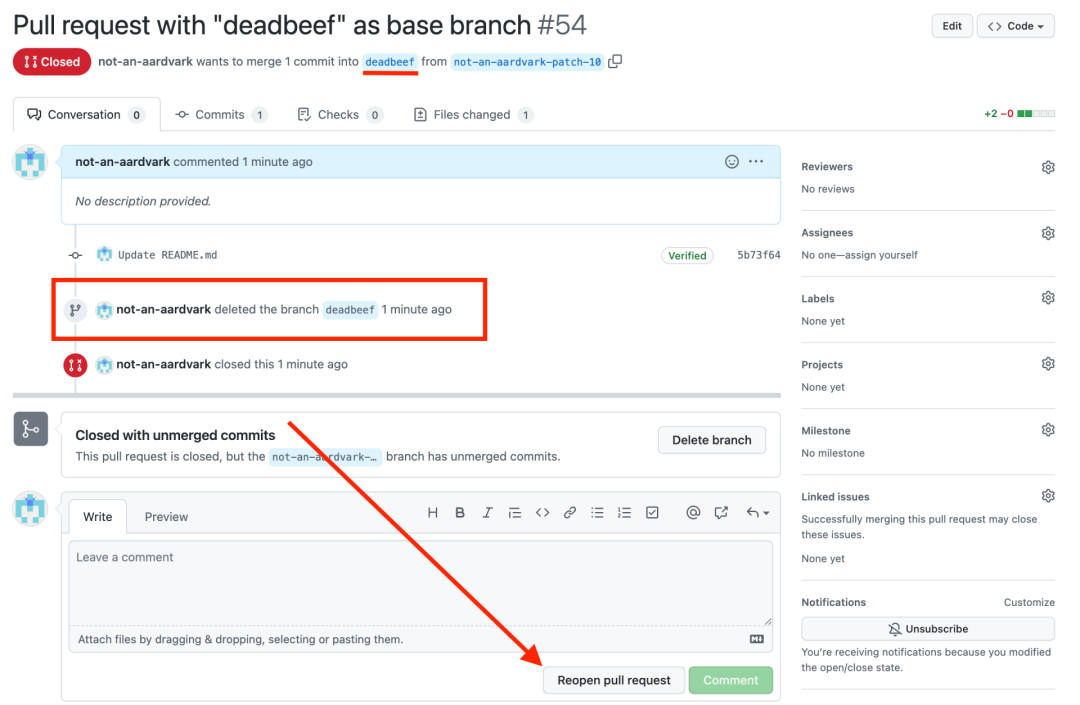This screenshot has height=705, width=1080.
Task: Add a numbered list to comment
Action: 624,513
